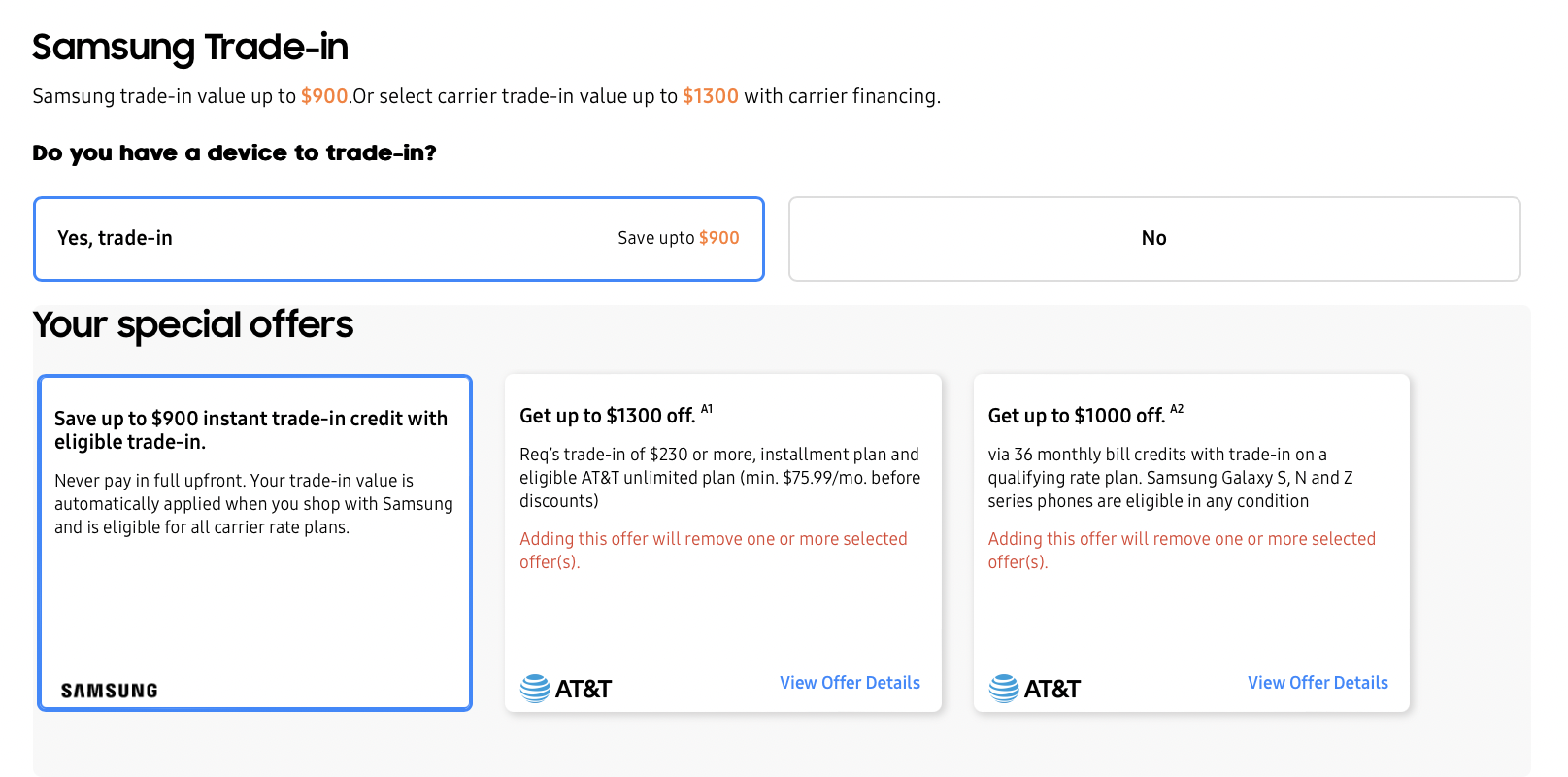View Offer Details for the $1300 AT&T offer
Viewport: 1568px width, 777px height.
(x=850, y=683)
